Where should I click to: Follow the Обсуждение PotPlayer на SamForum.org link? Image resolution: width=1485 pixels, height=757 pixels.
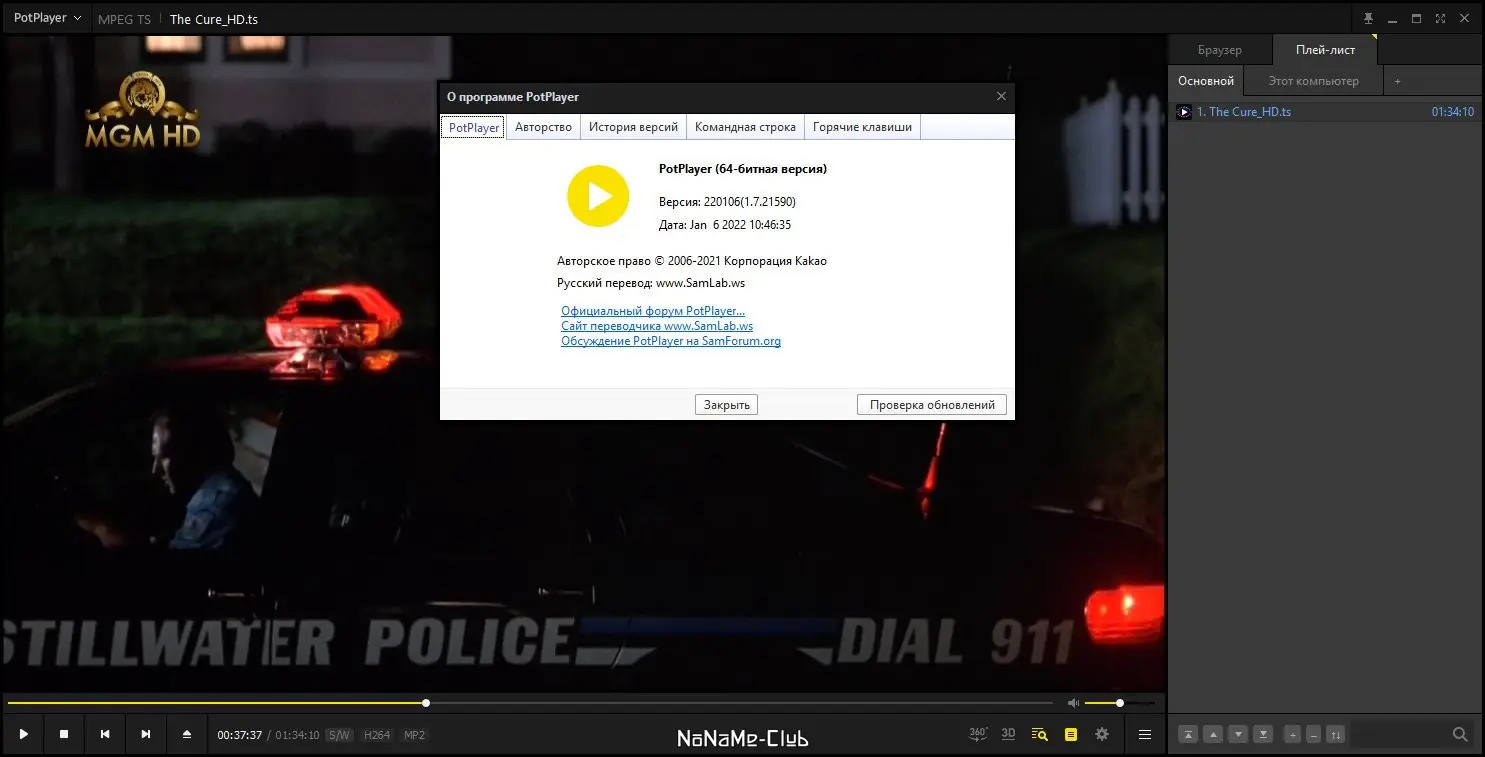click(x=671, y=341)
